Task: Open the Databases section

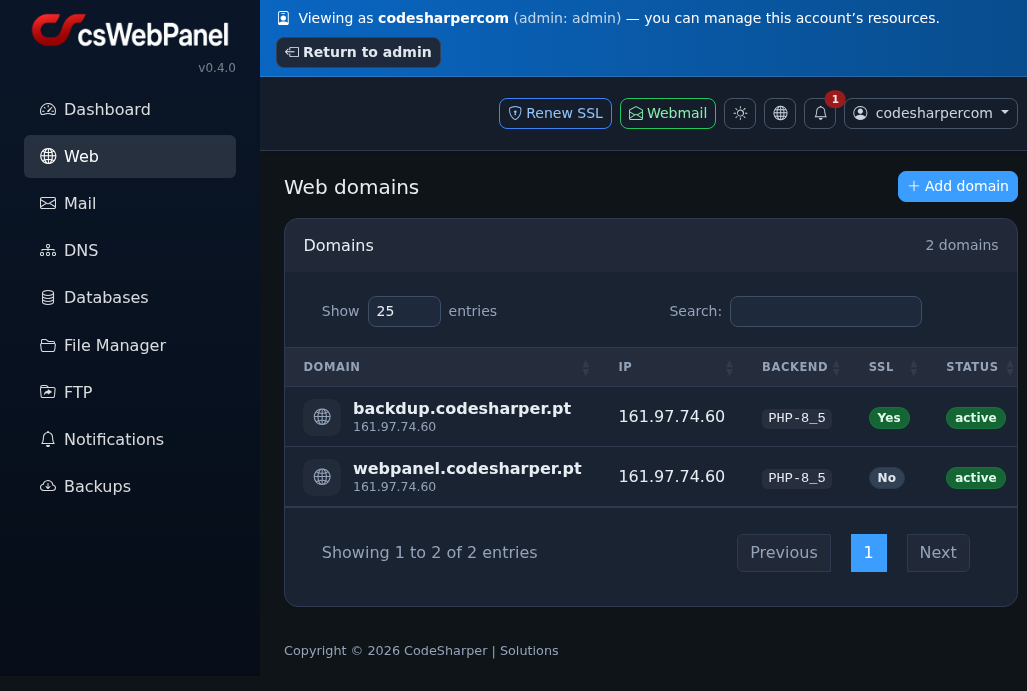Action: [x=130, y=297]
